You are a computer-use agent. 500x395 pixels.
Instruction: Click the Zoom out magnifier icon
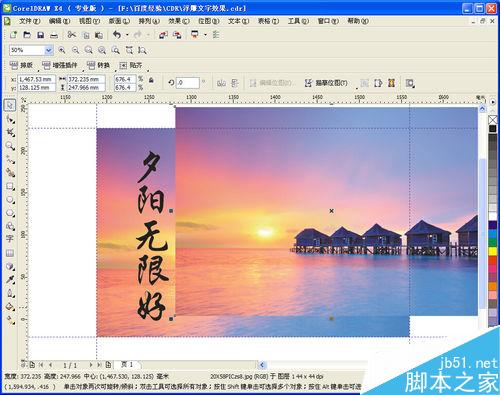[76, 50]
